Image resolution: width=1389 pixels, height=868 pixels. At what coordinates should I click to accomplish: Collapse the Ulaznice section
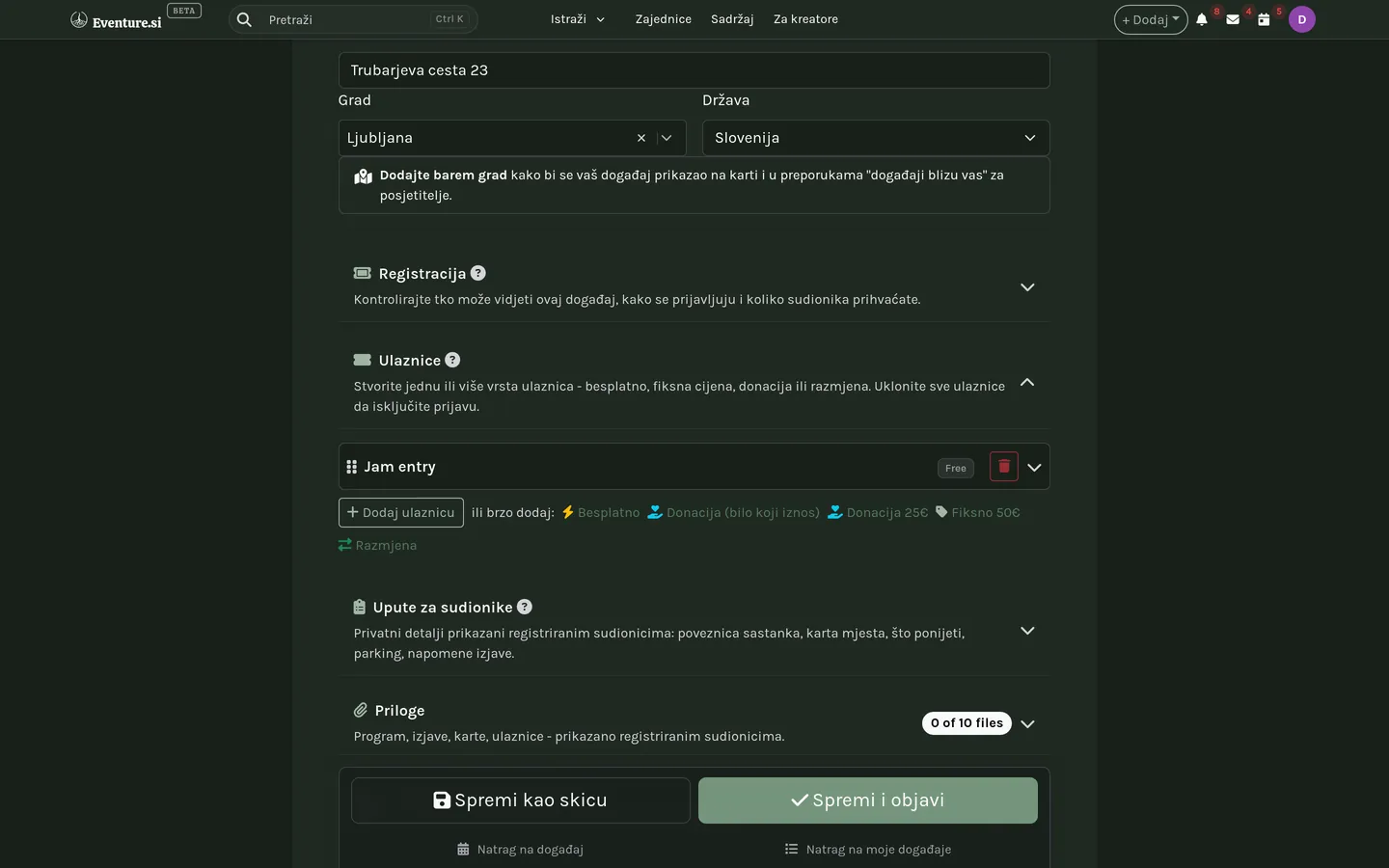(x=1027, y=383)
